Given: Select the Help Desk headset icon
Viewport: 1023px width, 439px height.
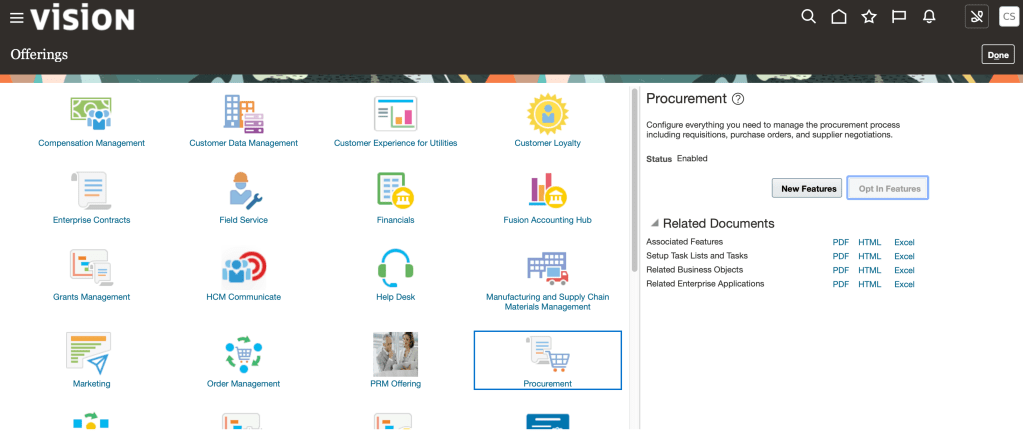Looking at the screenshot, I should [x=395, y=267].
